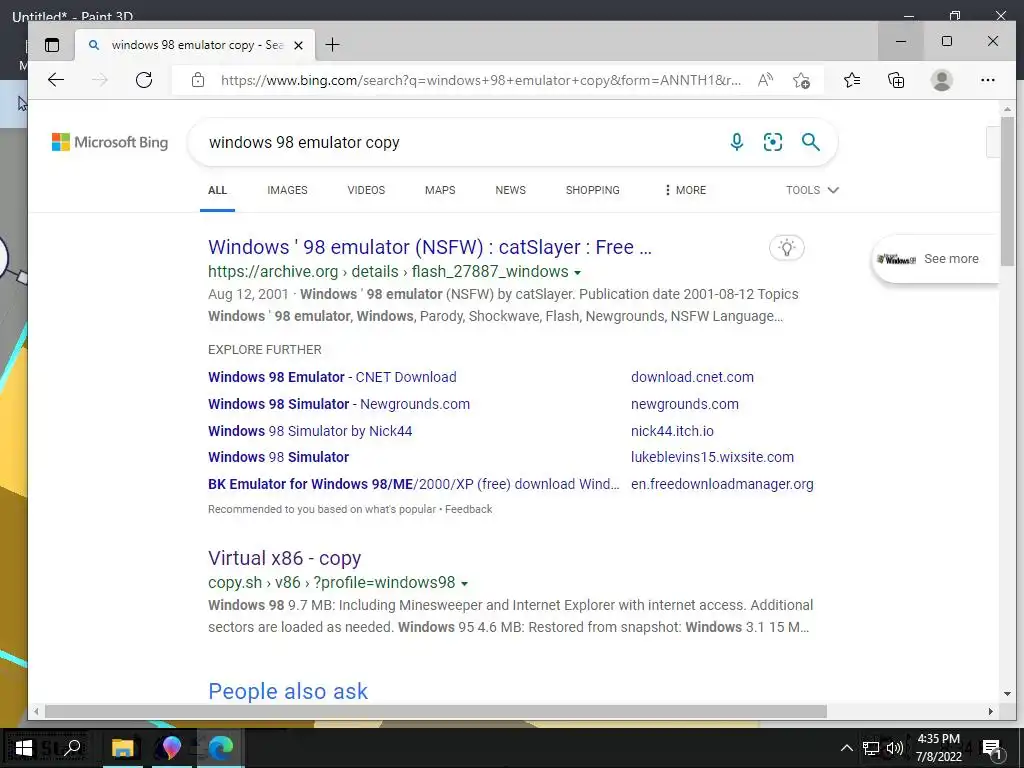
Task: Open Edge Settings and more menu
Action: [988, 80]
